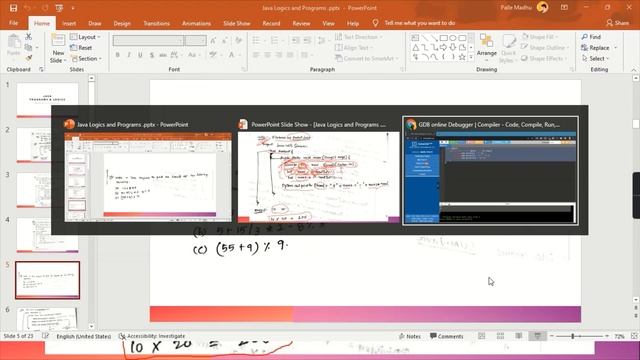Click the zoom in plus button
Image resolution: width=640 pixels, height=360 pixels.
pyautogui.click(x=607, y=336)
